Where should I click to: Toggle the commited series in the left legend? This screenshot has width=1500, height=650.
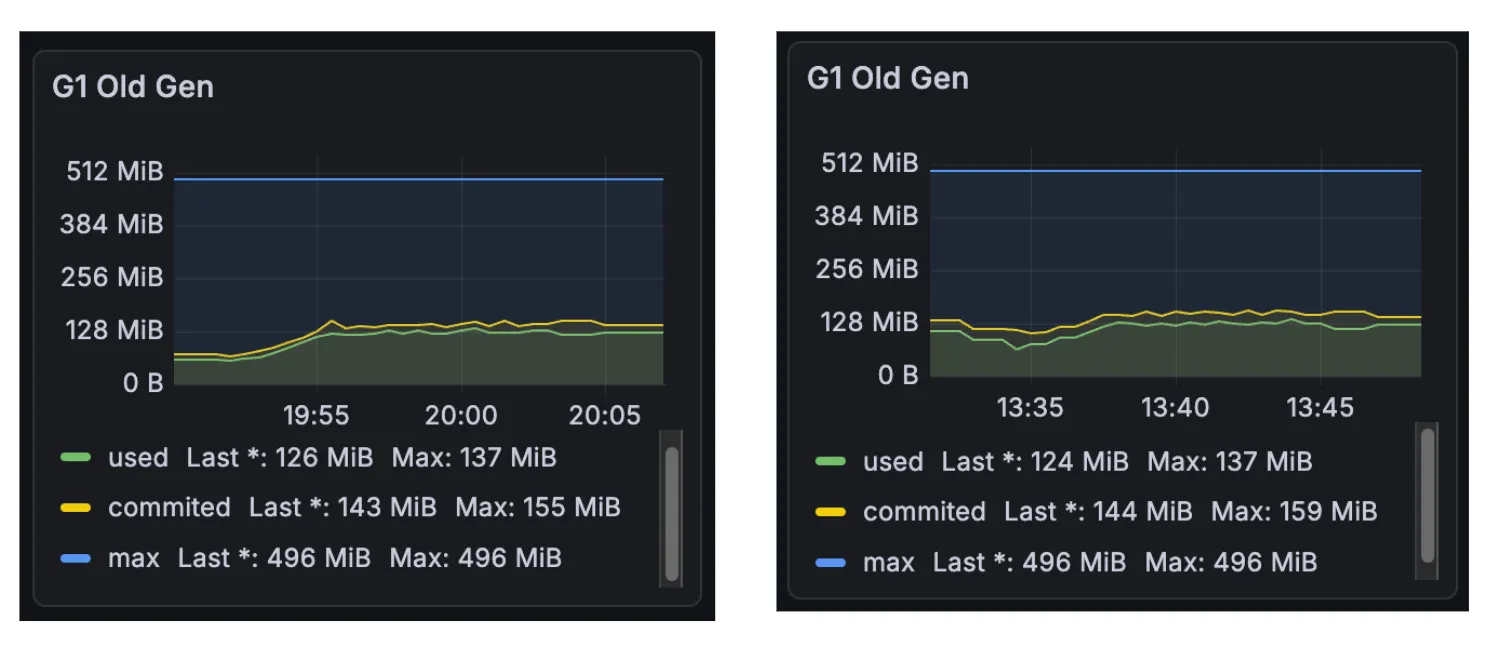click(169, 508)
